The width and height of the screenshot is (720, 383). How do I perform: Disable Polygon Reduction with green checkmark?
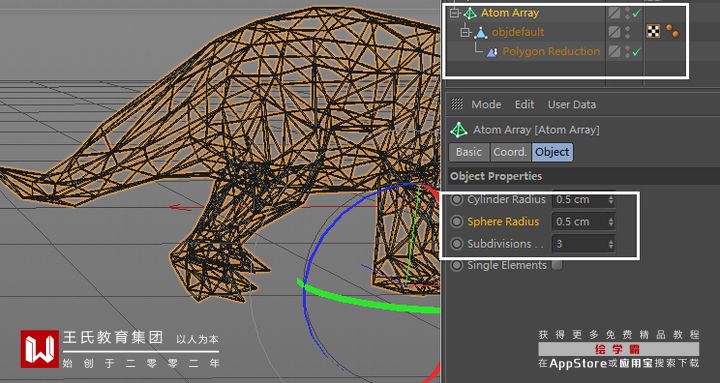click(636, 52)
